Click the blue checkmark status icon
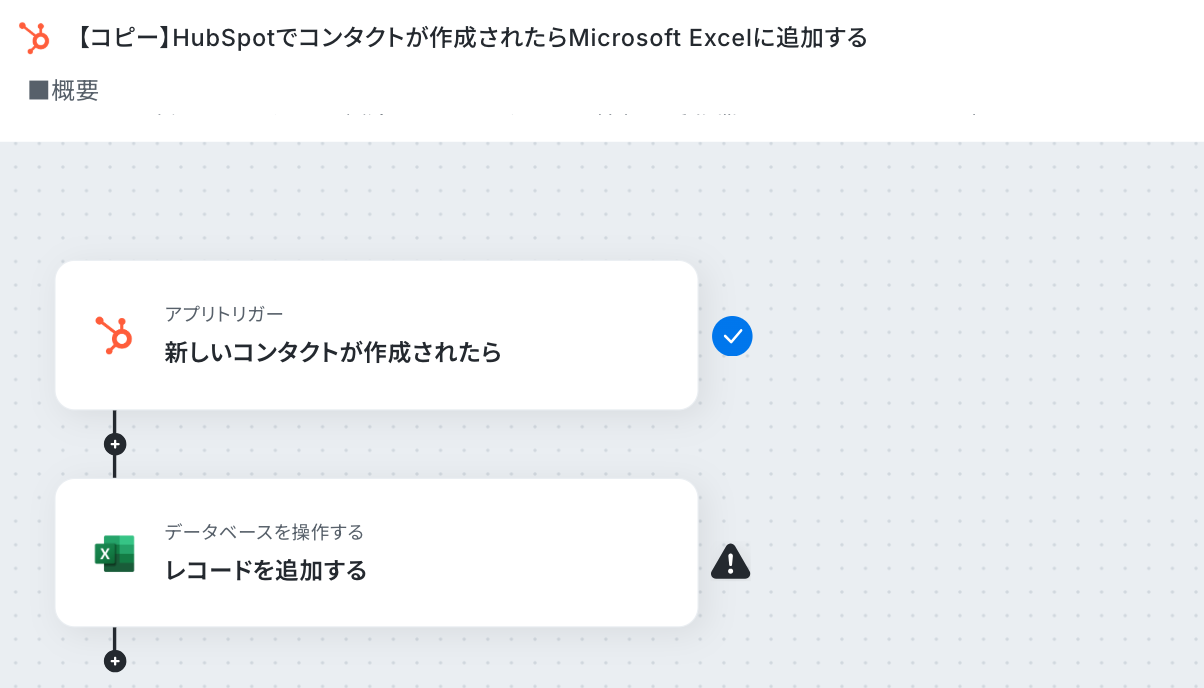Image resolution: width=1204 pixels, height=688 pixels. pos(732,336)
